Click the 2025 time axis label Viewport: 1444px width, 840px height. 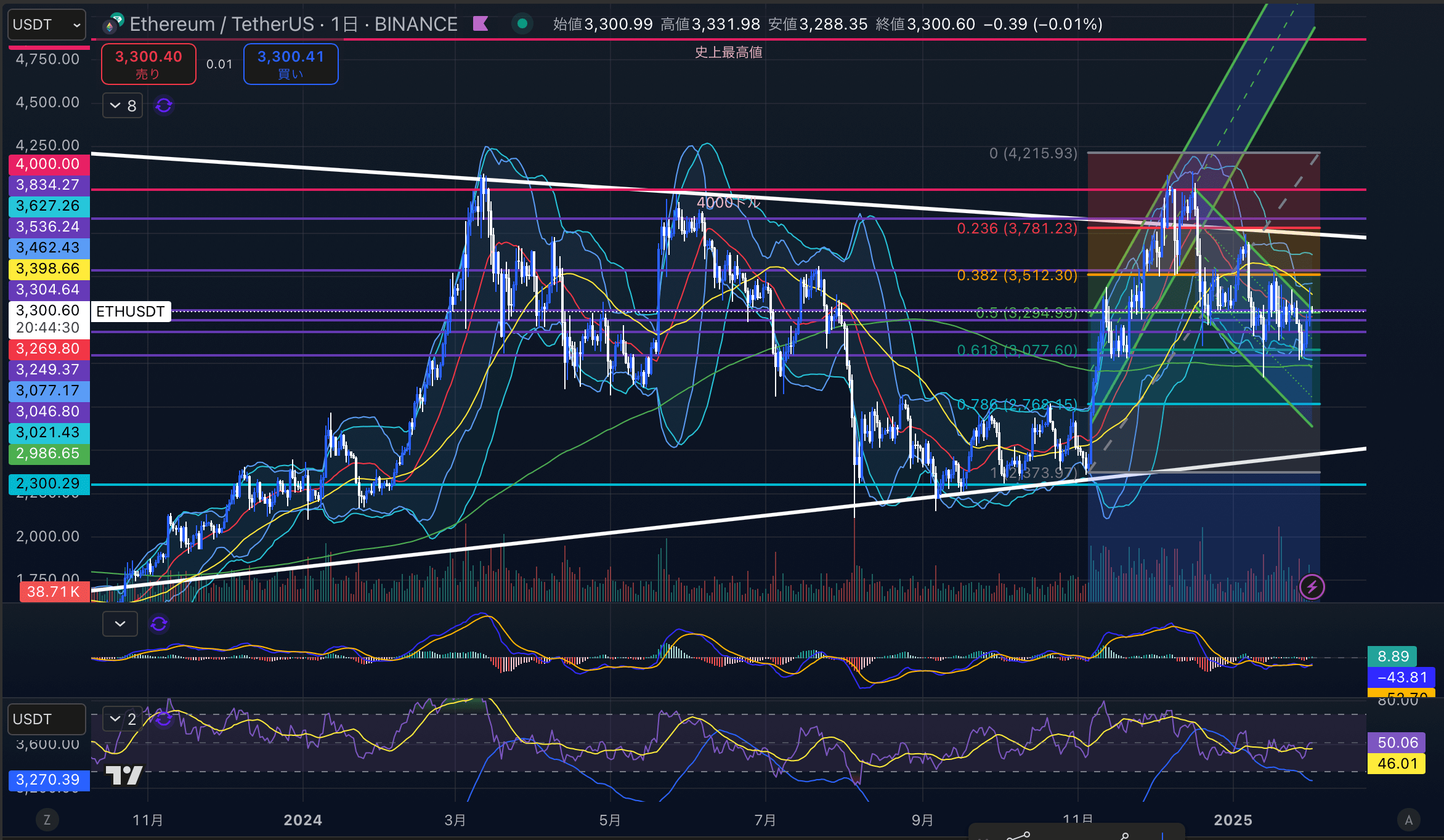click(x=1233, y=820)
